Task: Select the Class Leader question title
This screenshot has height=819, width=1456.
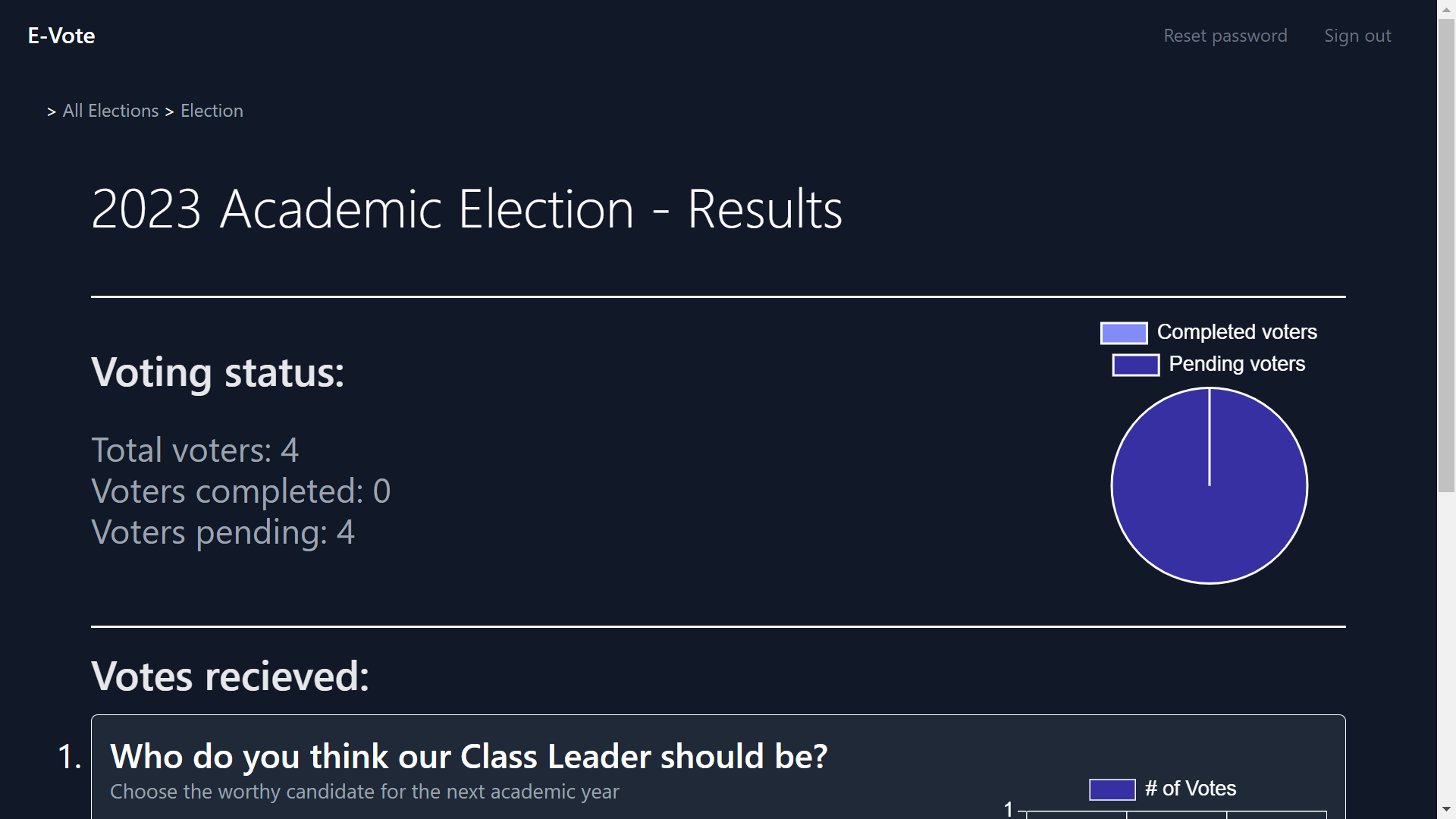Action: point(469,756)
